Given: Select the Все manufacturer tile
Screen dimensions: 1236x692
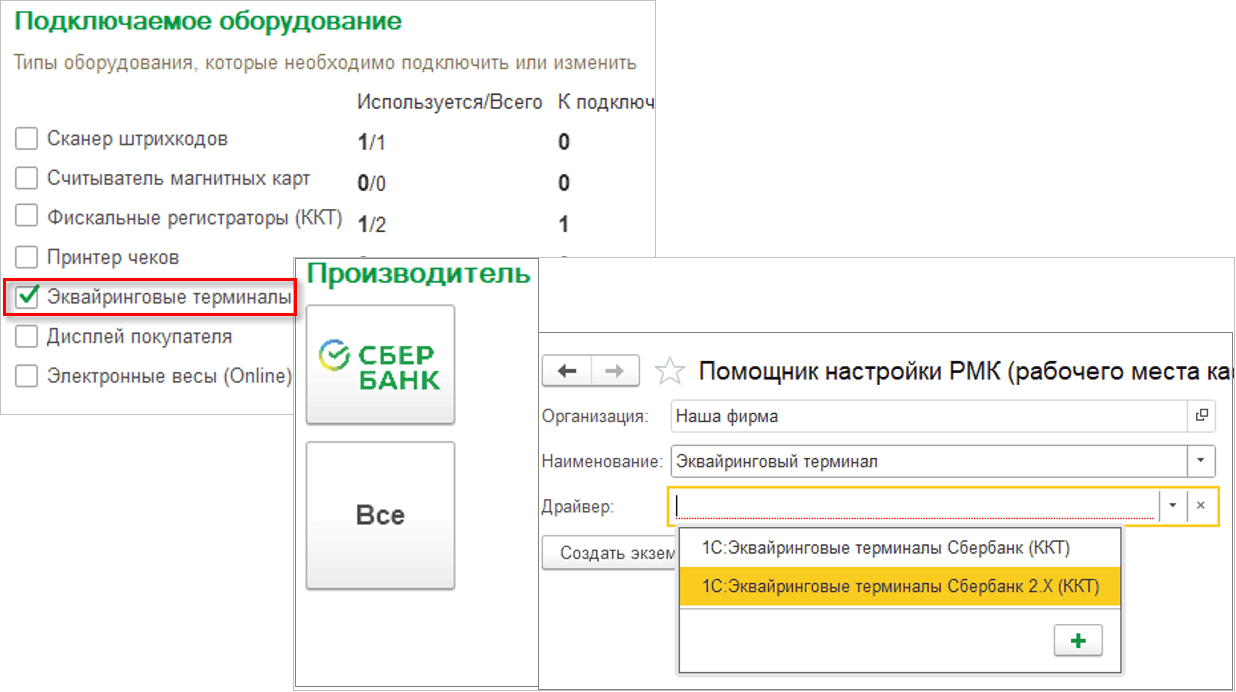Looking at the screenshot, I should [380, 515].
